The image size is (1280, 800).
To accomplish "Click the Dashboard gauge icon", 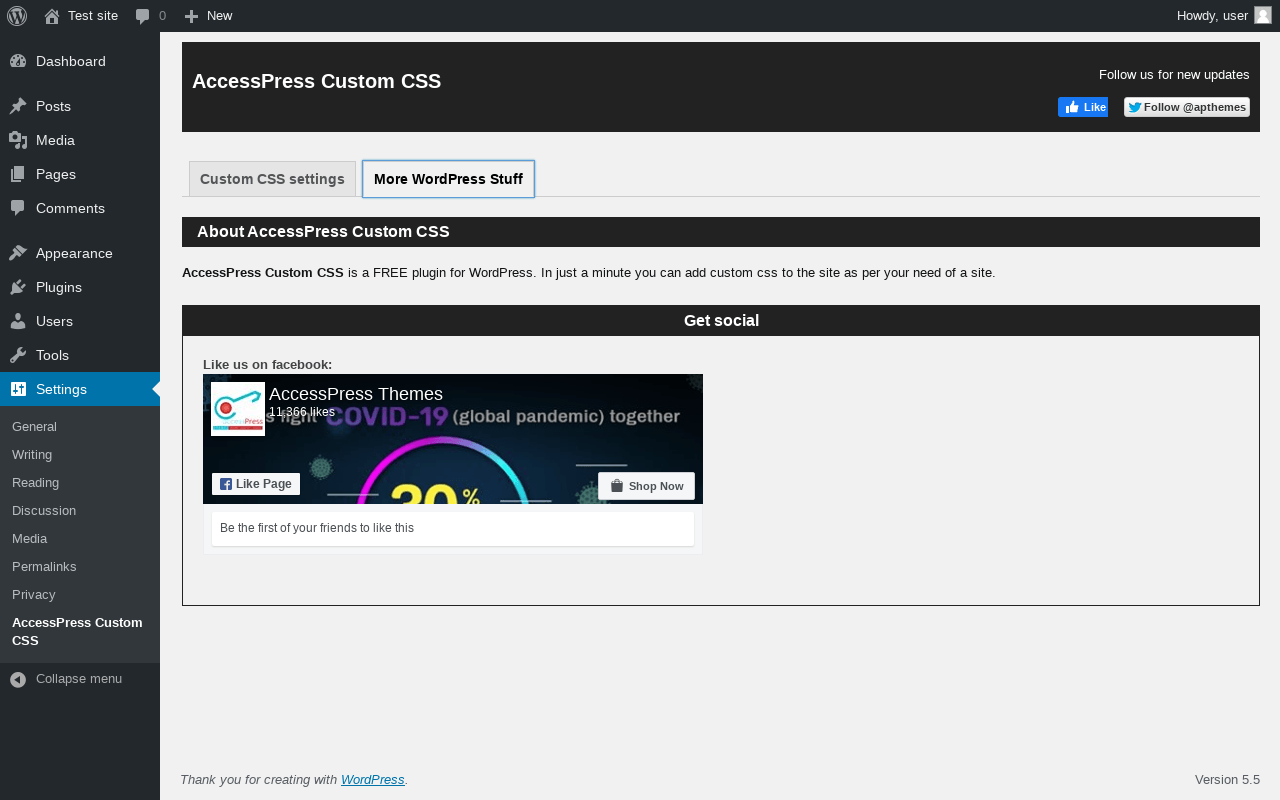I will coord(18,61).
